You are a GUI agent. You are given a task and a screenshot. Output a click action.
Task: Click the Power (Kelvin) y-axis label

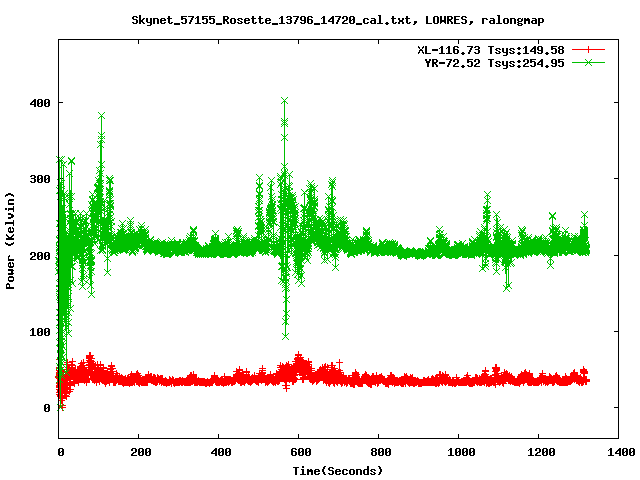point(10,241)
